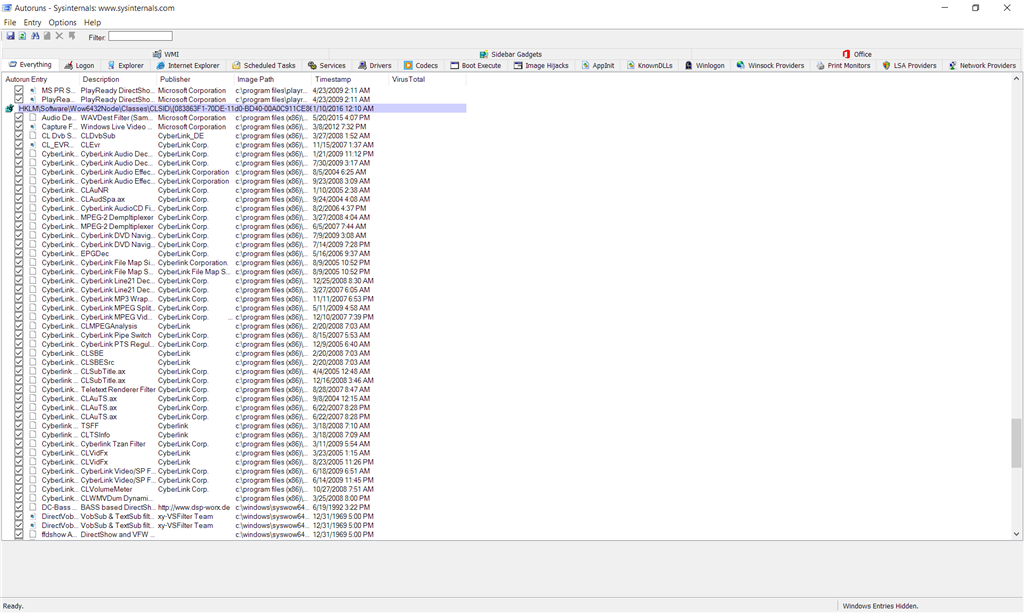Image resolution: width=1024 pixels, height=613 pixels.
Task: Sort by the Description column header
Action: 118,79
